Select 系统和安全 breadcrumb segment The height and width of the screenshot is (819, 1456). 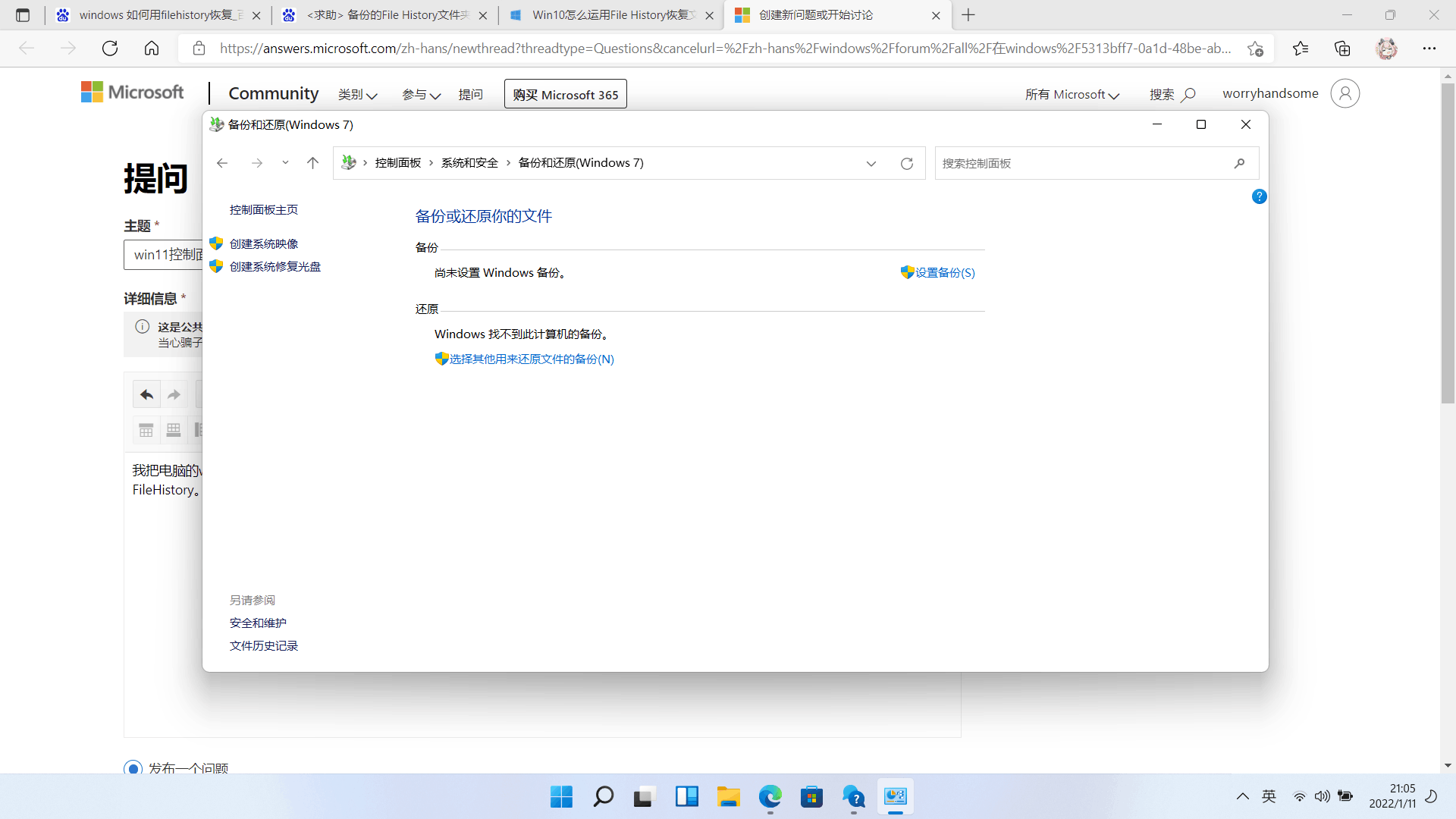(470, 163)
